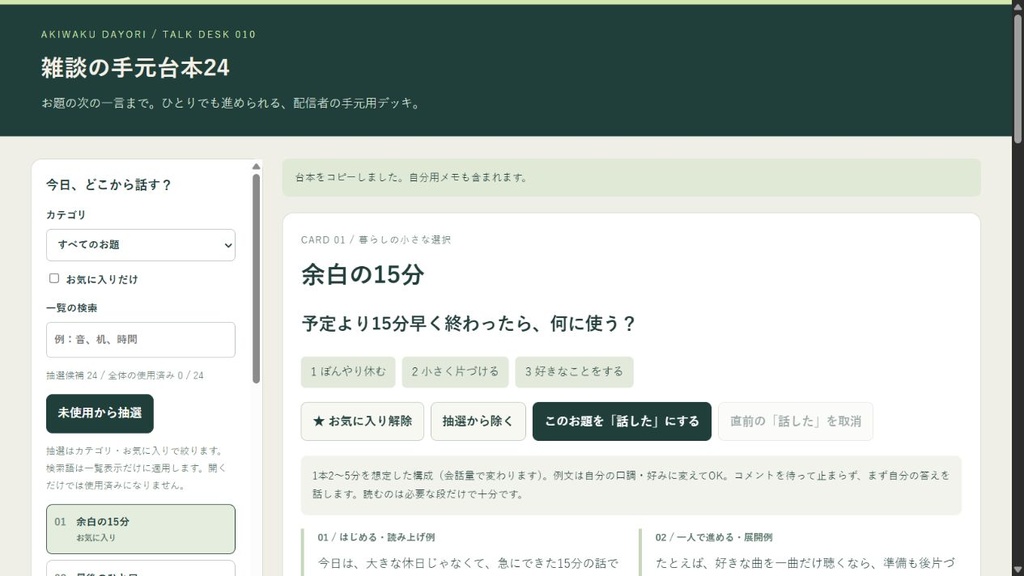Focus the 一覧の検索 search field

coord(140,340)
